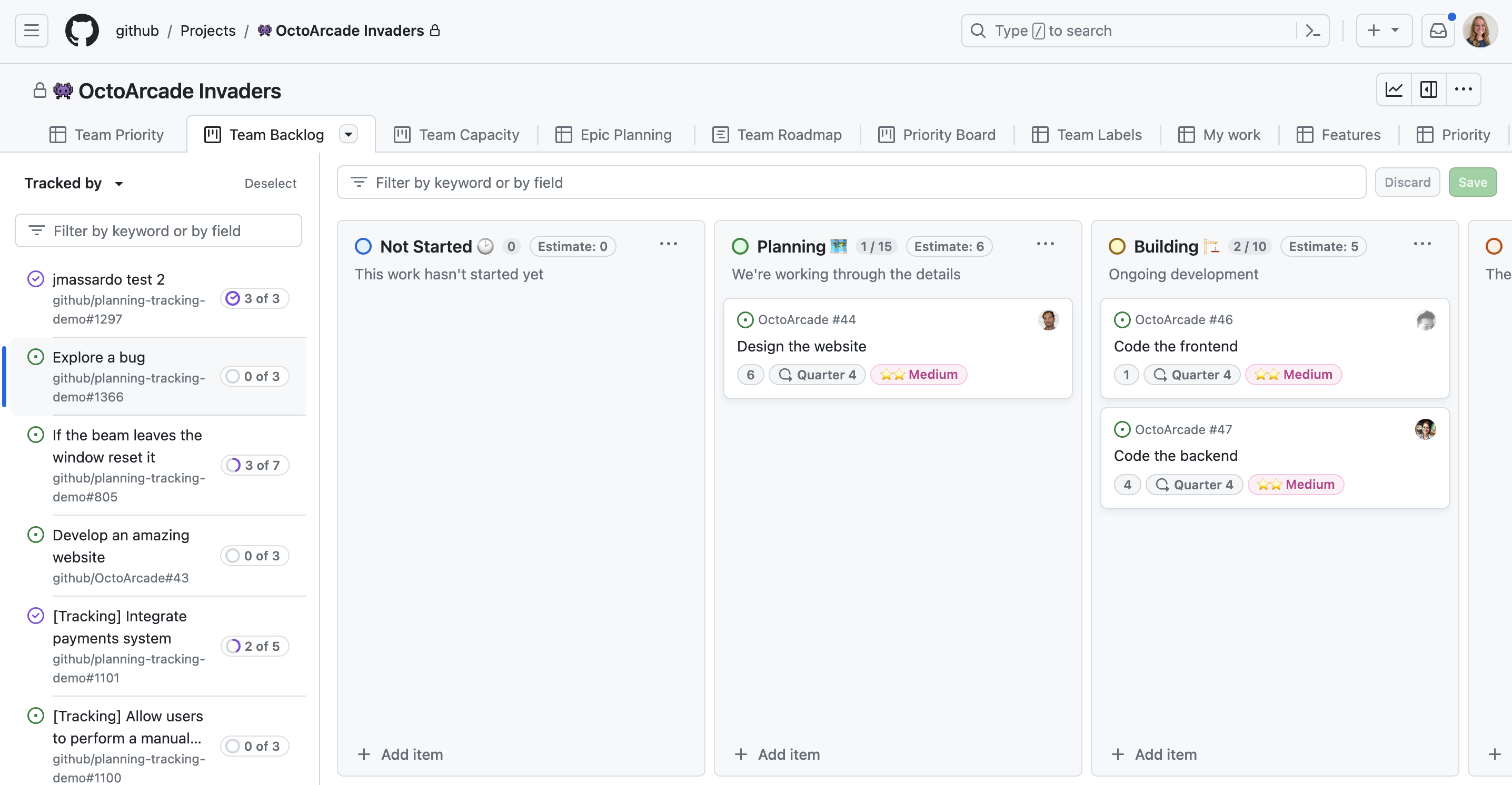Toggle the project side panel icon

(x=1429, y=89)
